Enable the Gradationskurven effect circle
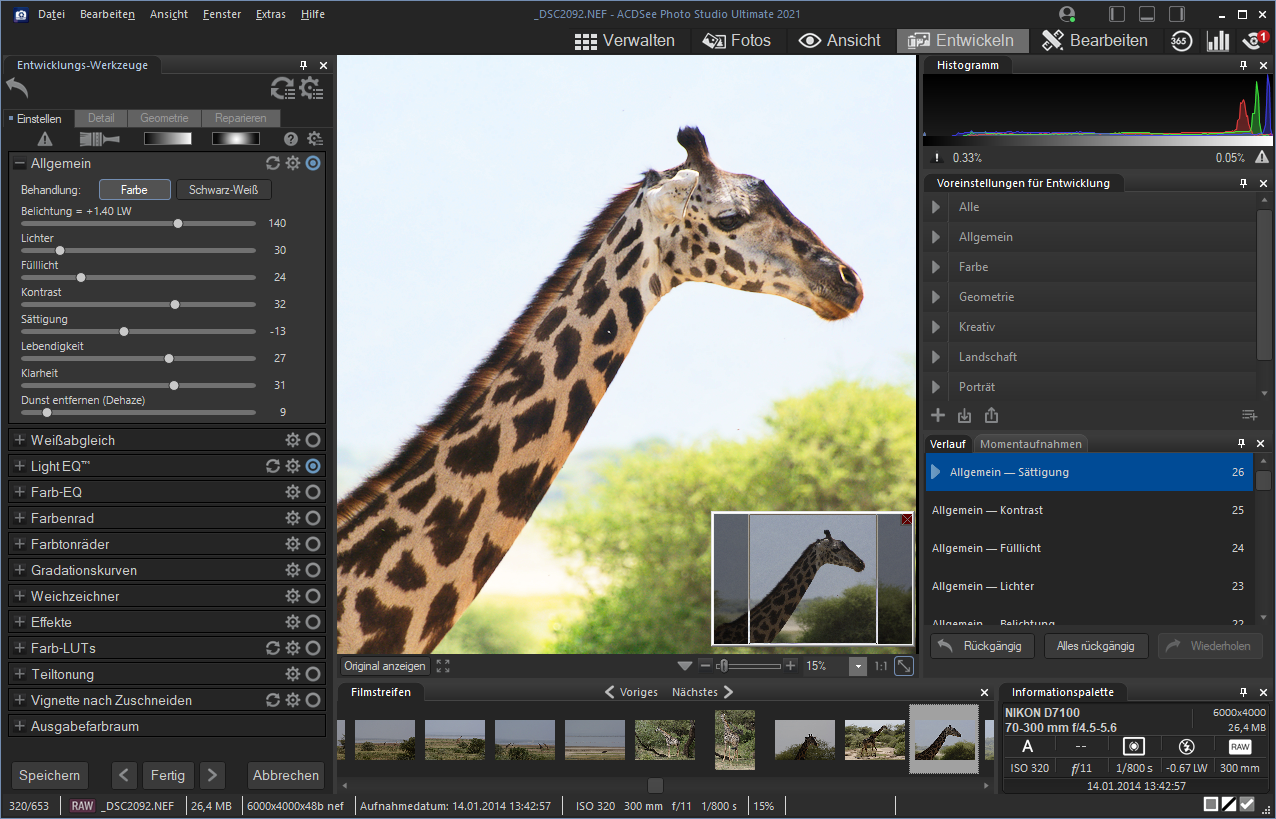 pos(313,570)
